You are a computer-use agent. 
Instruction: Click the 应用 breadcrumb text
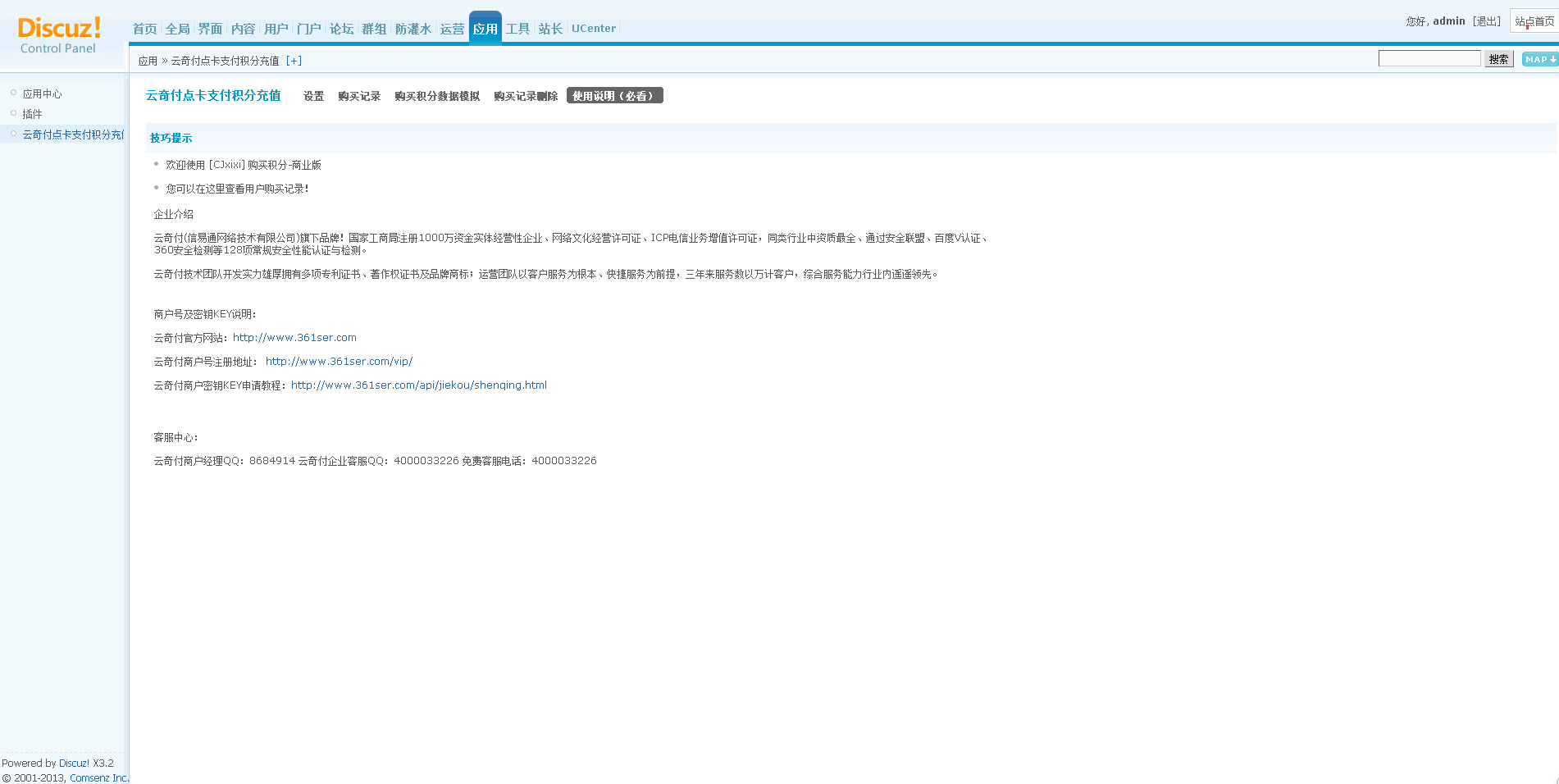pyautogui.click(x=148, y=61)
